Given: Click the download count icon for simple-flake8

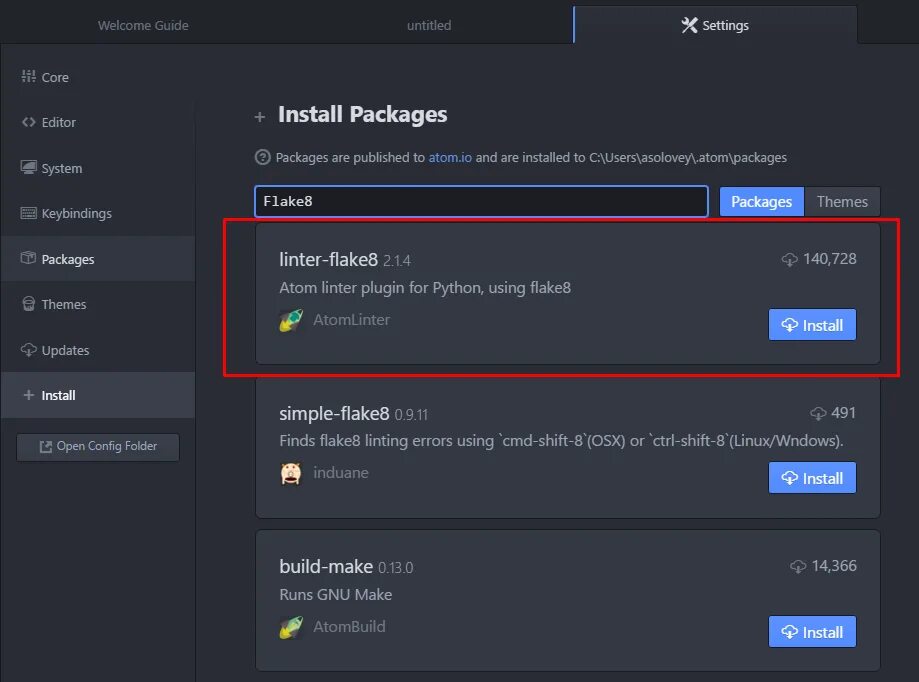Looking at the screenshot, I should click(x=818, y=413).
